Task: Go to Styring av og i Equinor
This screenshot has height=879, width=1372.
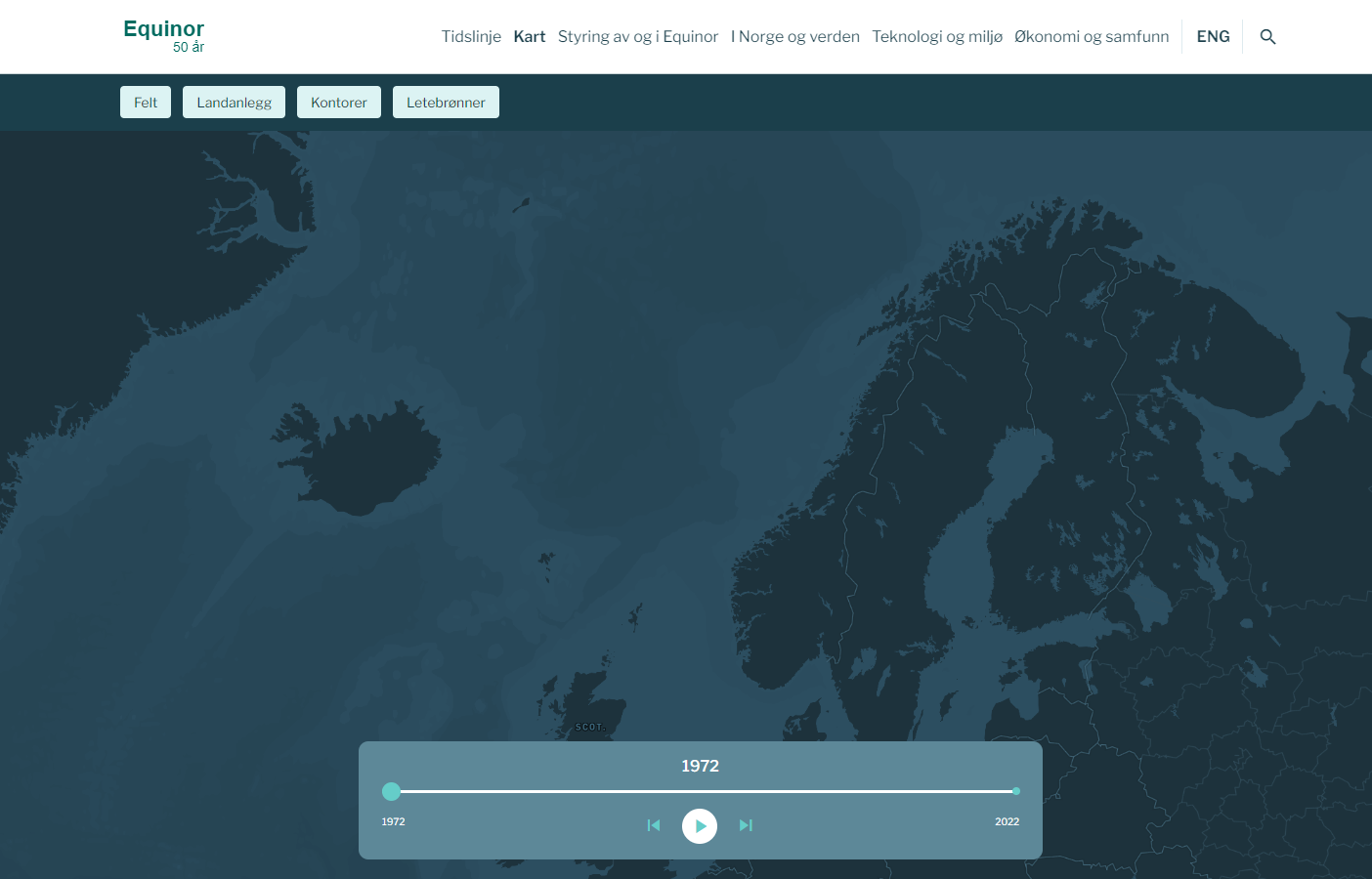Action: tap(637, 37)
